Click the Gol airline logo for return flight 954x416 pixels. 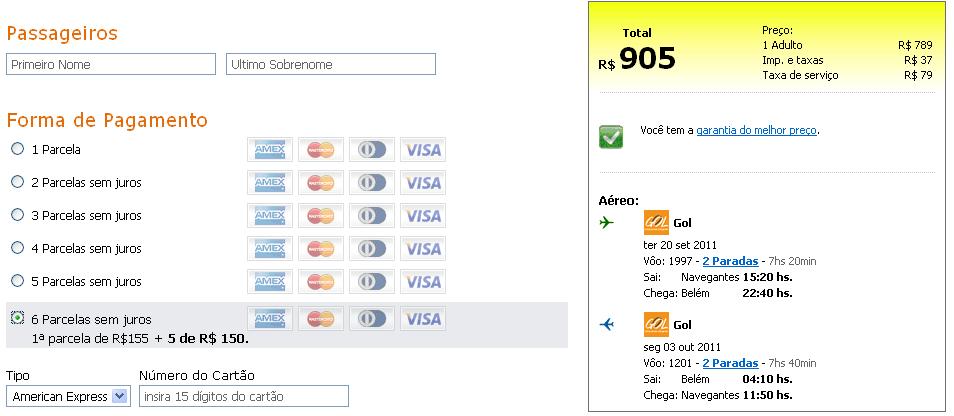pos(656,325)
